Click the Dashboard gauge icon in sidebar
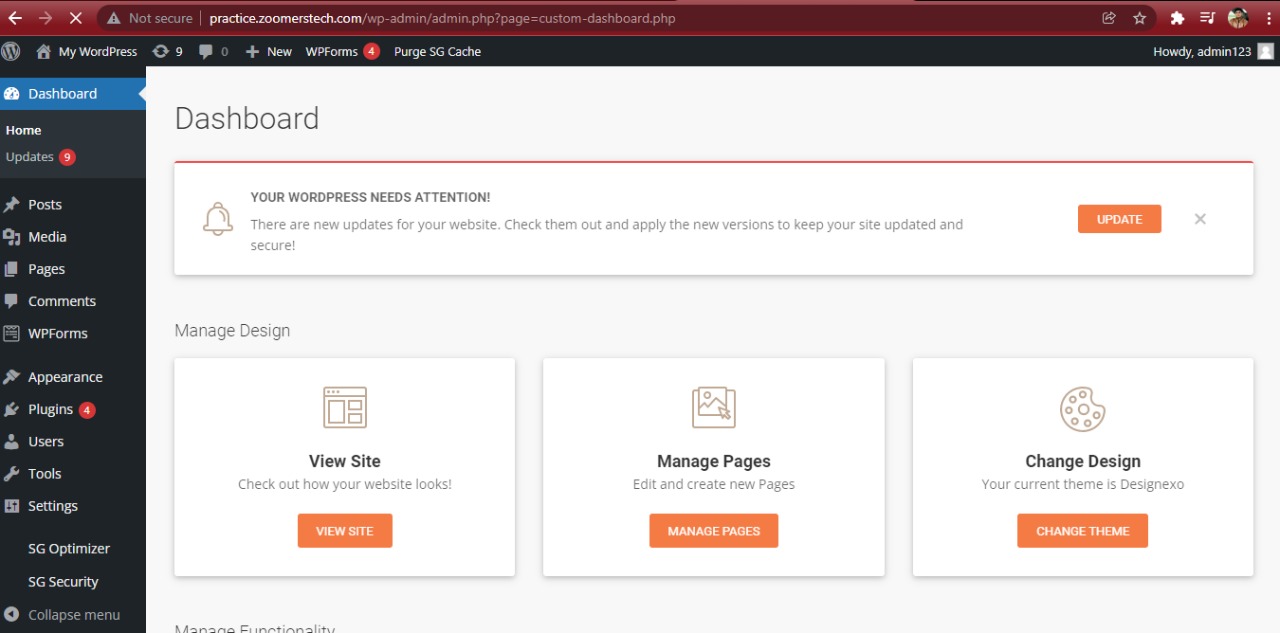This screenshot has width=1280, height=633. [12, 94]
